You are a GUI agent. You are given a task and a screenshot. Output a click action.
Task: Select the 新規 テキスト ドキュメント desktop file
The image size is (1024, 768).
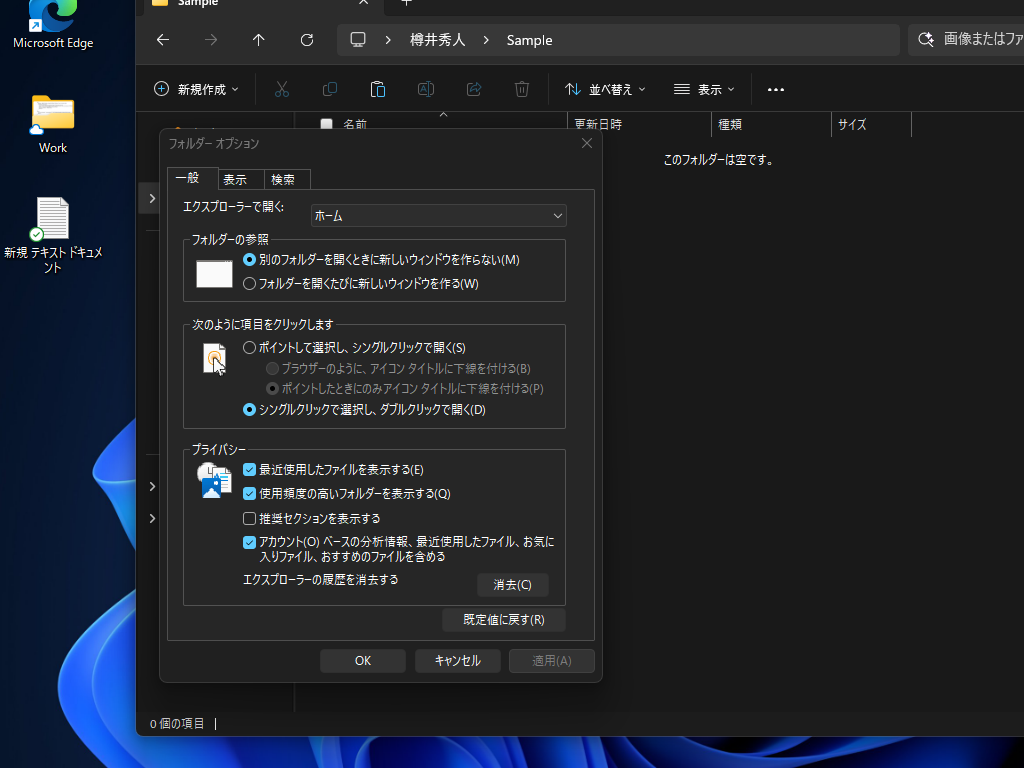pyautogui.click(x=53, y=235)
